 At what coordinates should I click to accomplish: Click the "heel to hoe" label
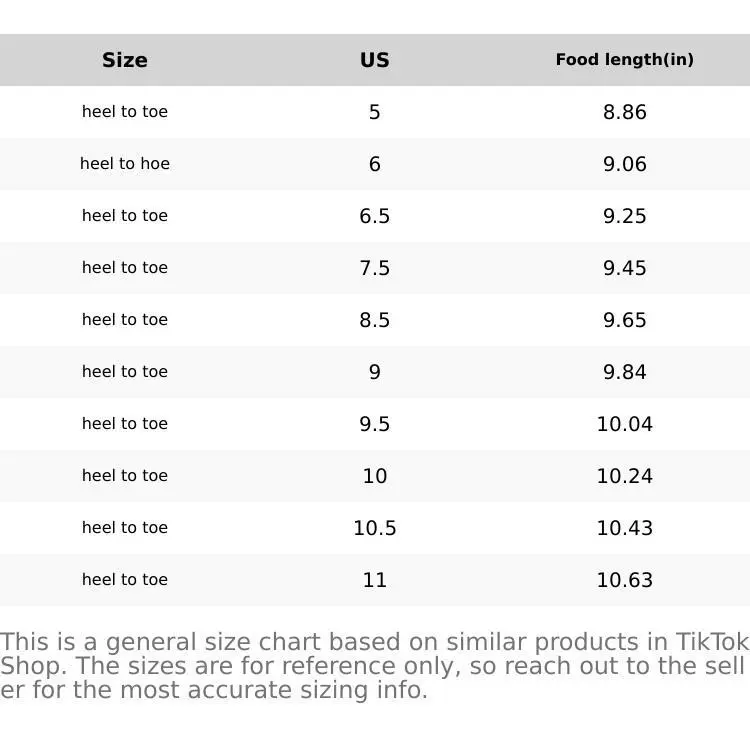[125, 164]
